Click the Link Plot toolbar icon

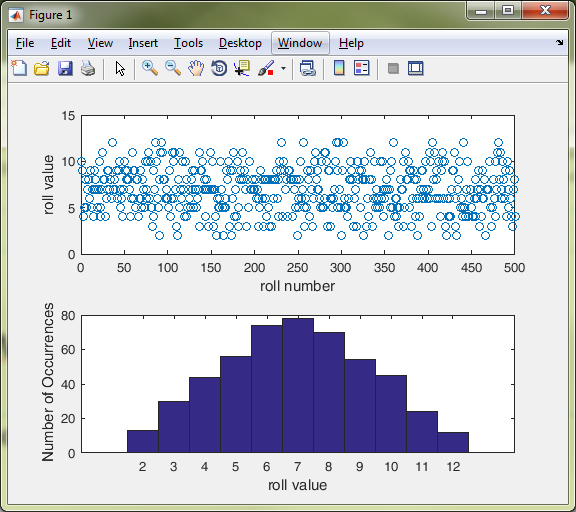coord(308,68)
